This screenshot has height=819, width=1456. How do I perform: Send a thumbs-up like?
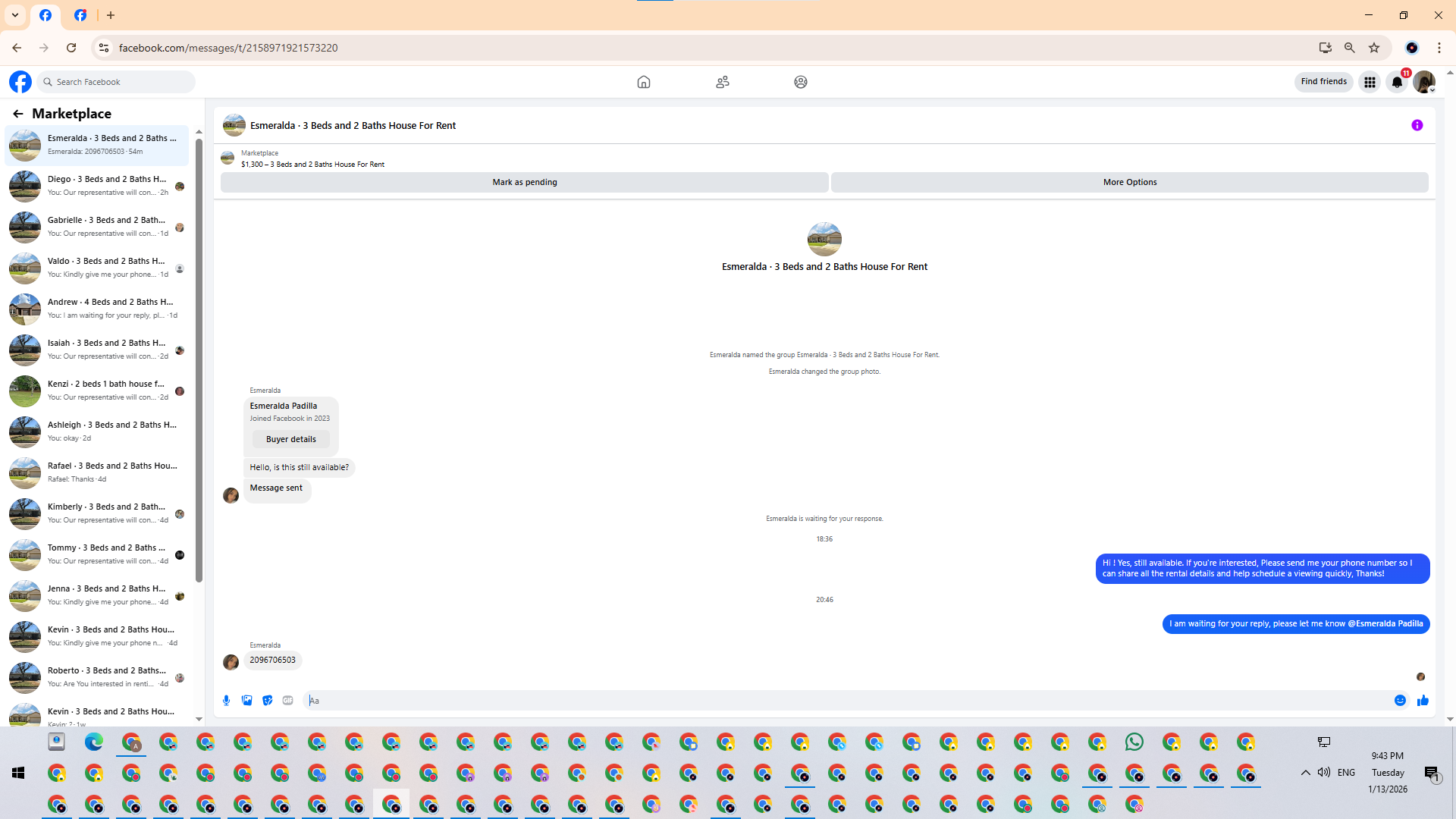1423,701
